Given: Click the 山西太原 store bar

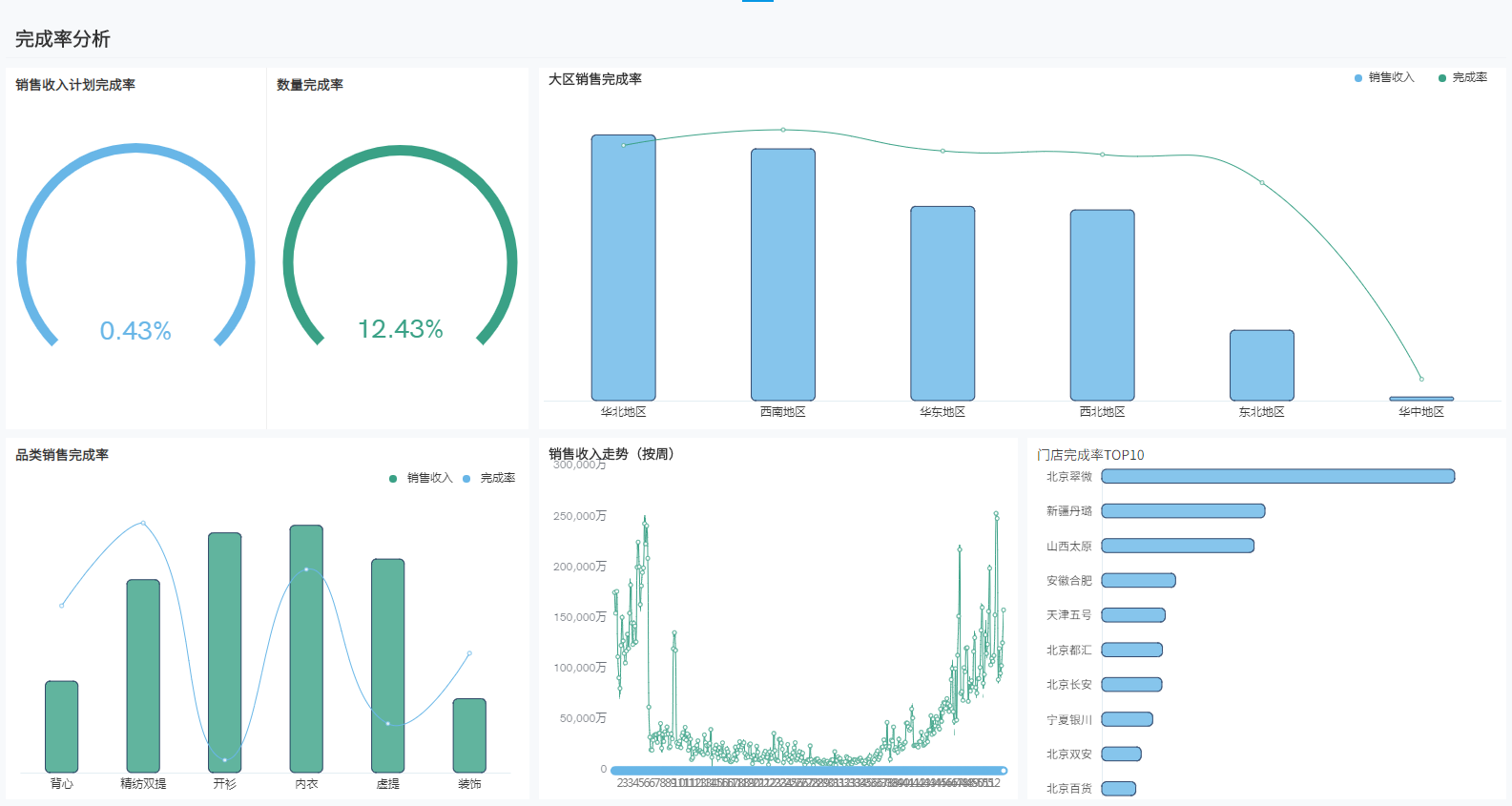Looking at the screenshot, I should (1177, 546).
